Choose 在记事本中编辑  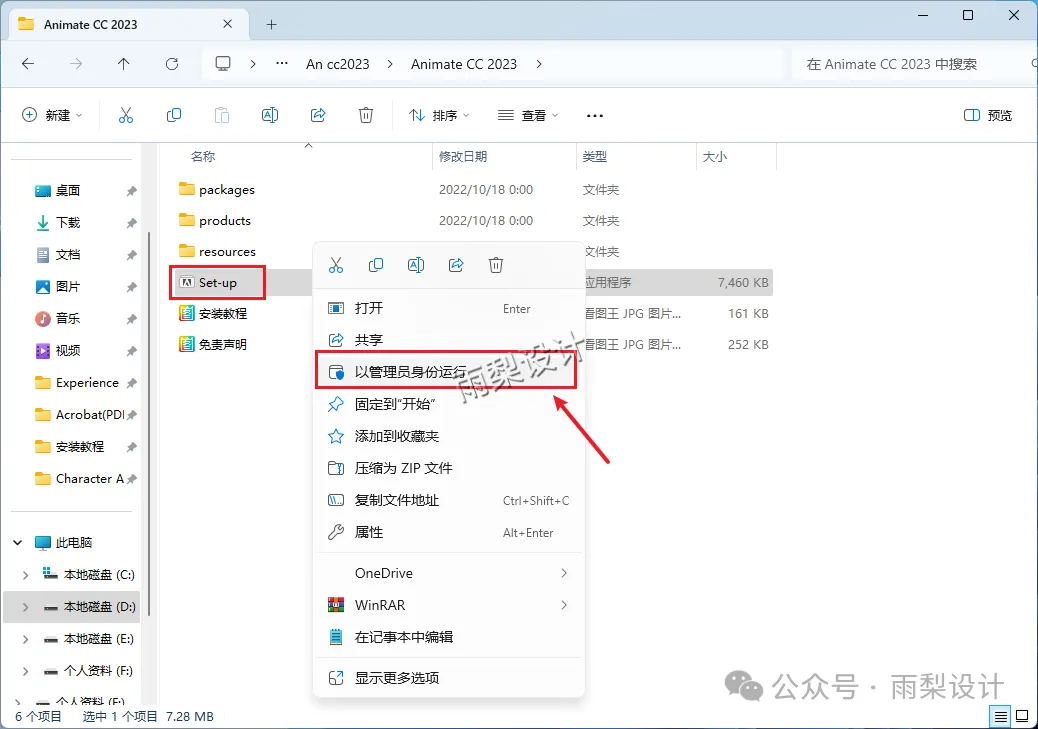pyautogui.click(x=449, y=637)
